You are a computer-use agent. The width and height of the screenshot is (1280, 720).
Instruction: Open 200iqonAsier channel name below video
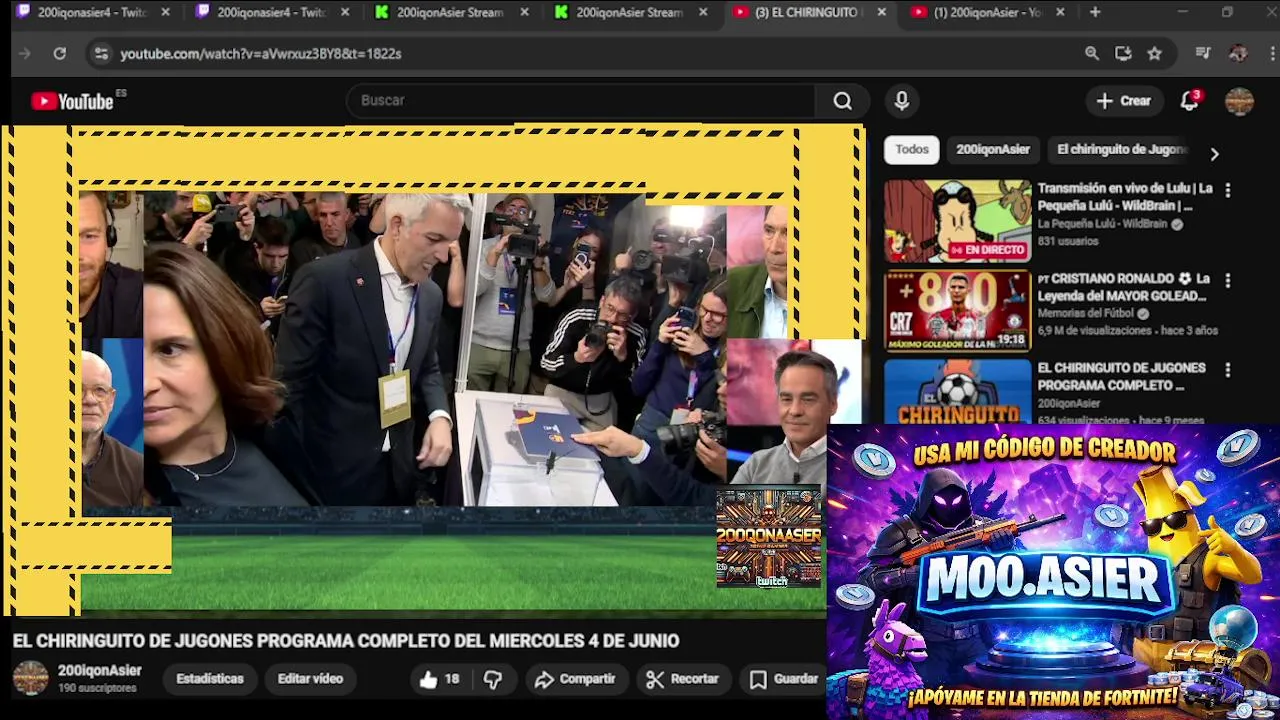[99, 670]
